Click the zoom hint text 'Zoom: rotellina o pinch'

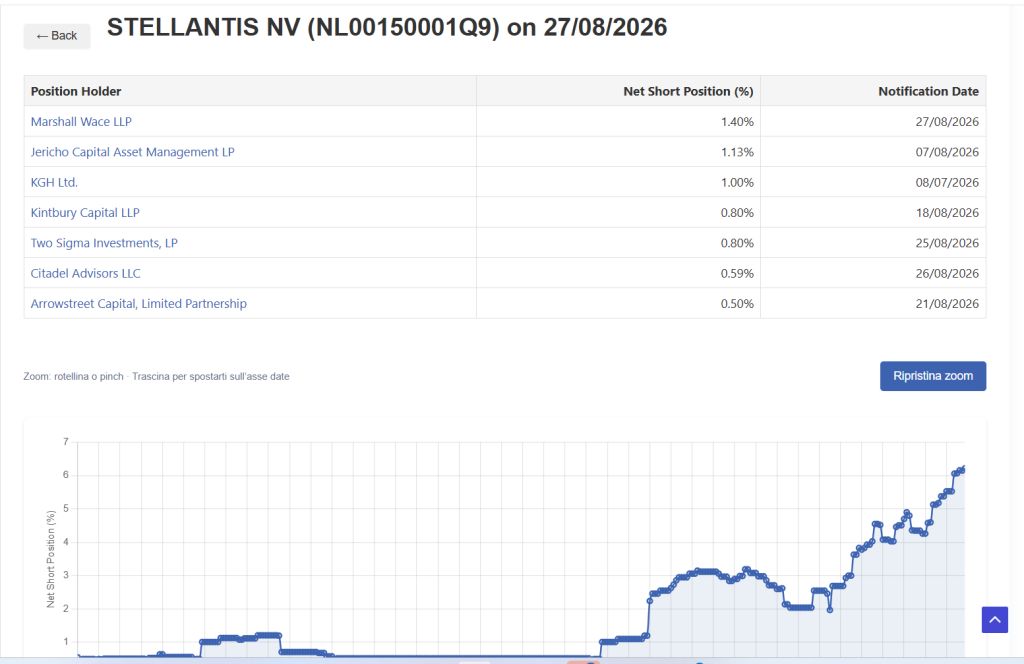(73, 377)
